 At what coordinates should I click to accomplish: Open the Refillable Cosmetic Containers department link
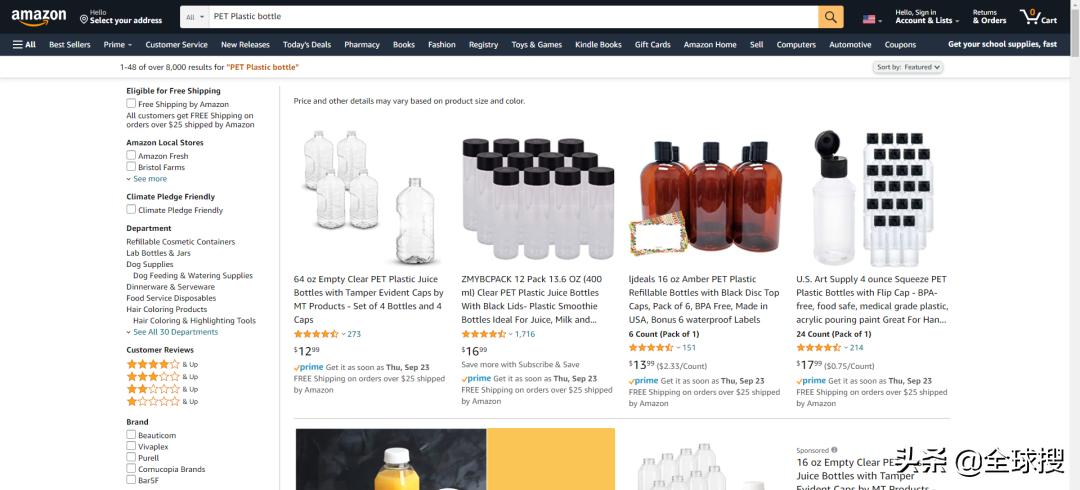click(180, 242)
